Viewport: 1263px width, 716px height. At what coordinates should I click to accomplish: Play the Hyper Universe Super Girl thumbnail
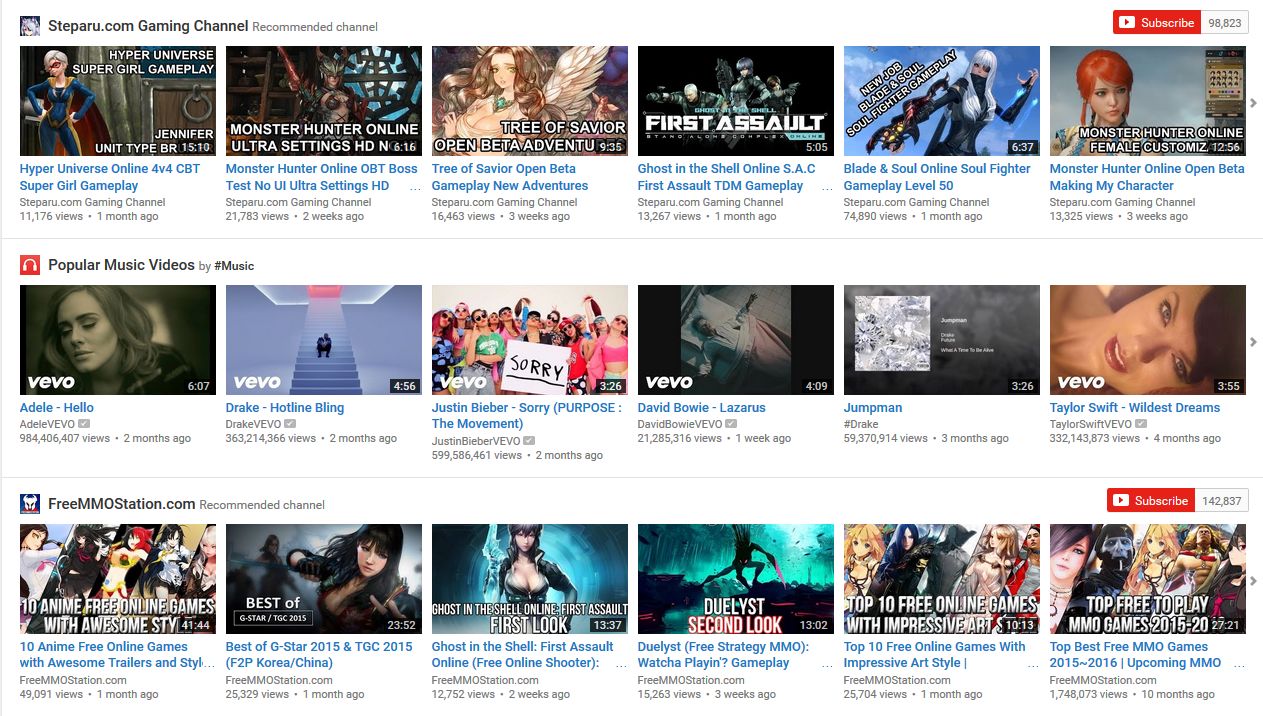[118, 101]
